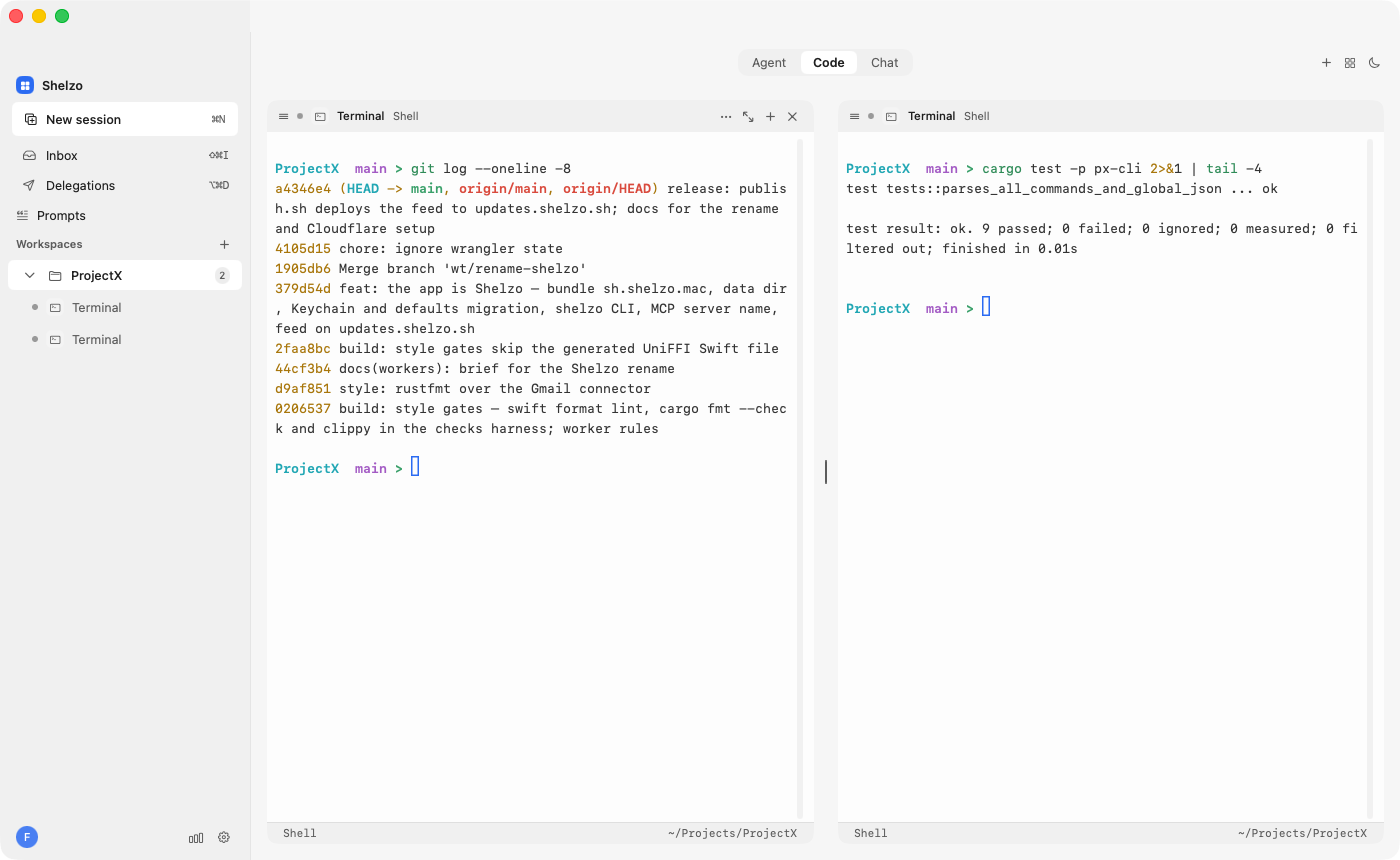The image size is (1400, 860).
Task: Add a split with the git log pane's plus
Action: (770, 116)
